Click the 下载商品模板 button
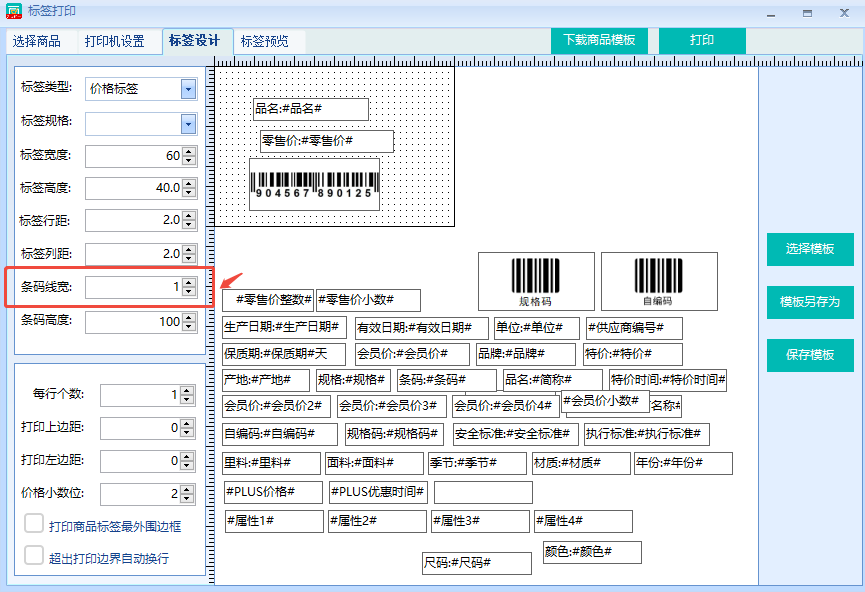Screen dimensions: 865x592 pos(599,40)
